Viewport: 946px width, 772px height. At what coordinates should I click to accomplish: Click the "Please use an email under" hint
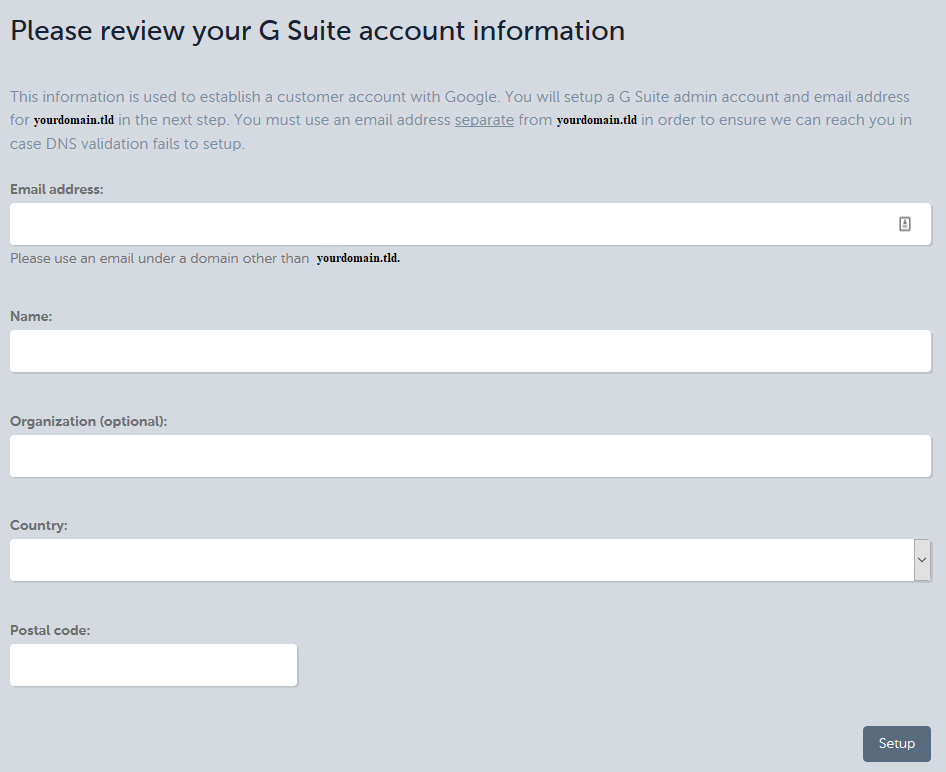159,258
